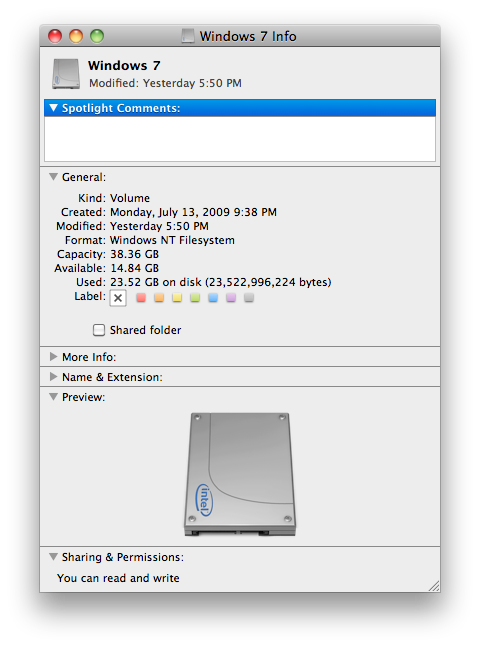Click the Used value 23.52 GB on disk
The image size is (480, 647).
221,283
